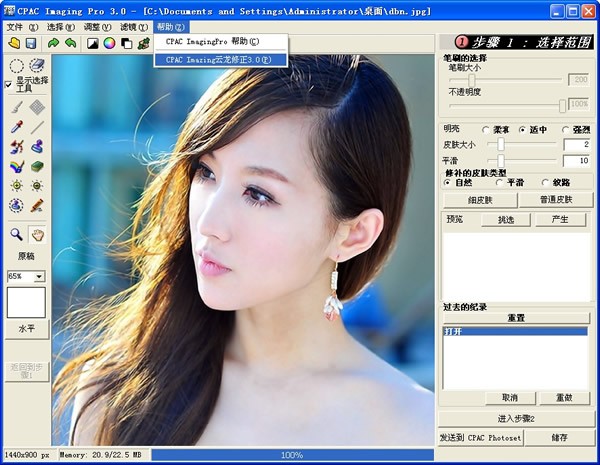Open the 调整 menu
Viewport: 600px width, 465px height.
click(x=98, y=27)
